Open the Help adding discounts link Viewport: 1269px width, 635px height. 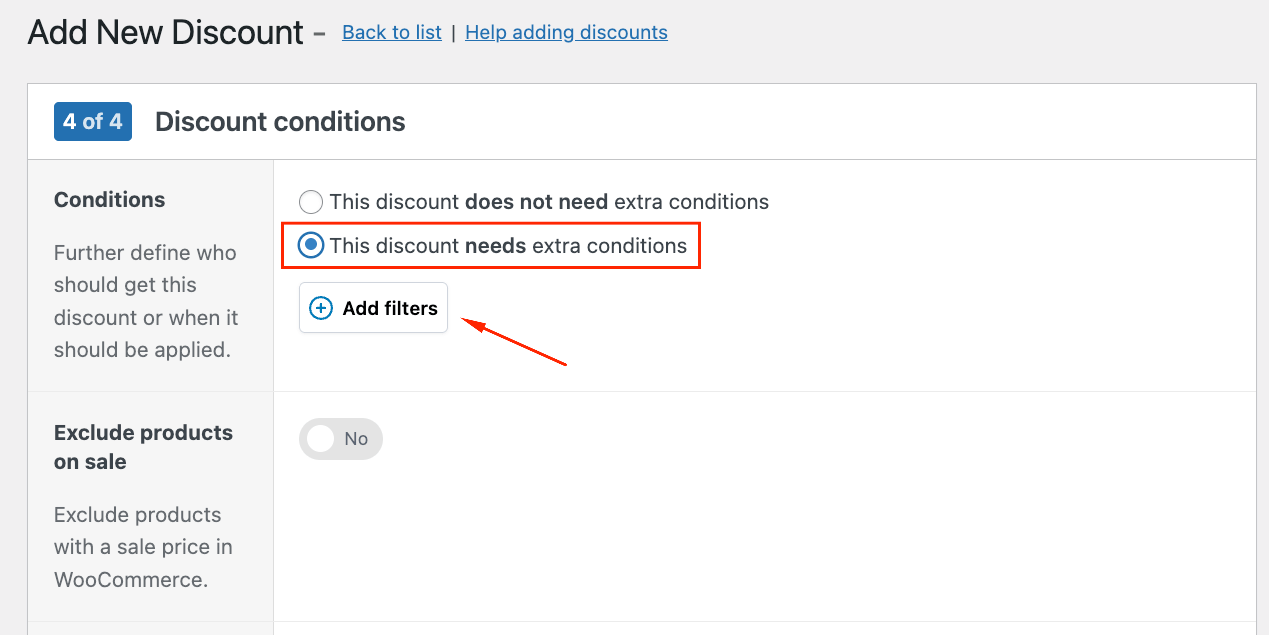click(566, 32)
